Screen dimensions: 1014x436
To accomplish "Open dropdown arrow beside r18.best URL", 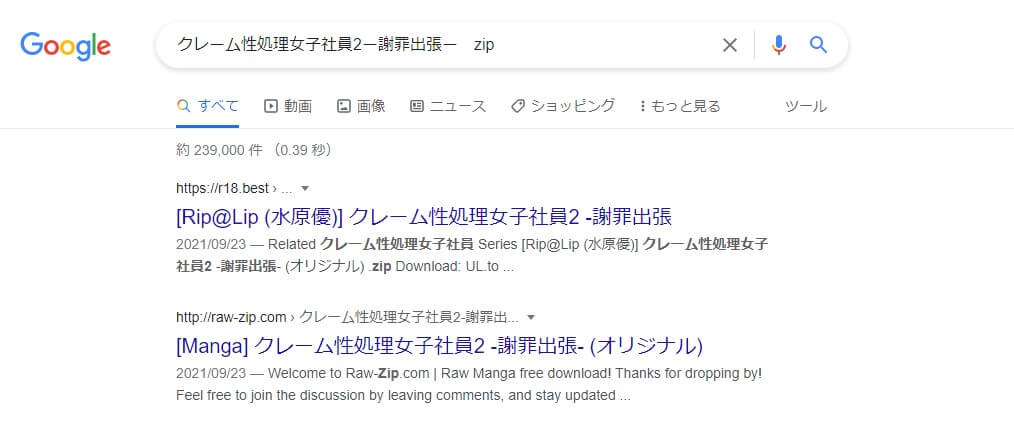I will point(305,188).
